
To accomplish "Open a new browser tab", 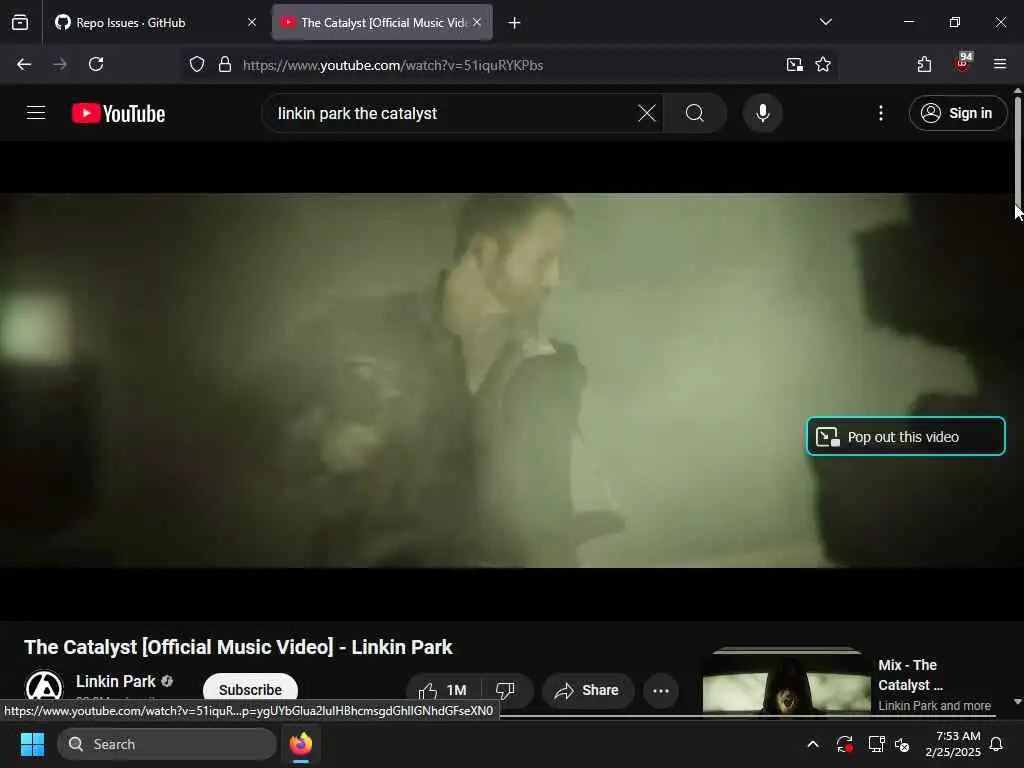I will (515, 23).
